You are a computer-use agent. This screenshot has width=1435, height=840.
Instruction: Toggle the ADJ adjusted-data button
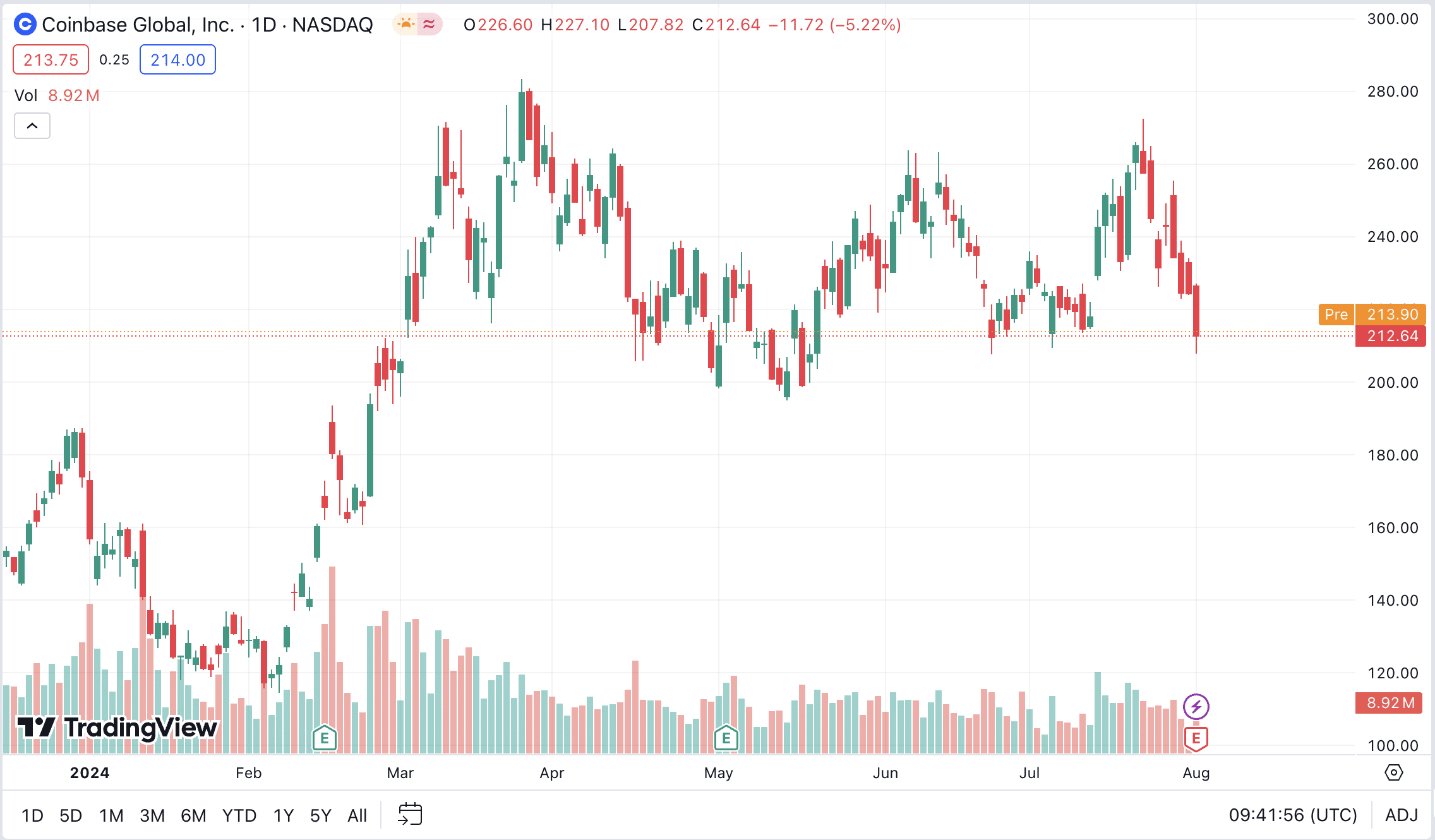pos(1402,815)
